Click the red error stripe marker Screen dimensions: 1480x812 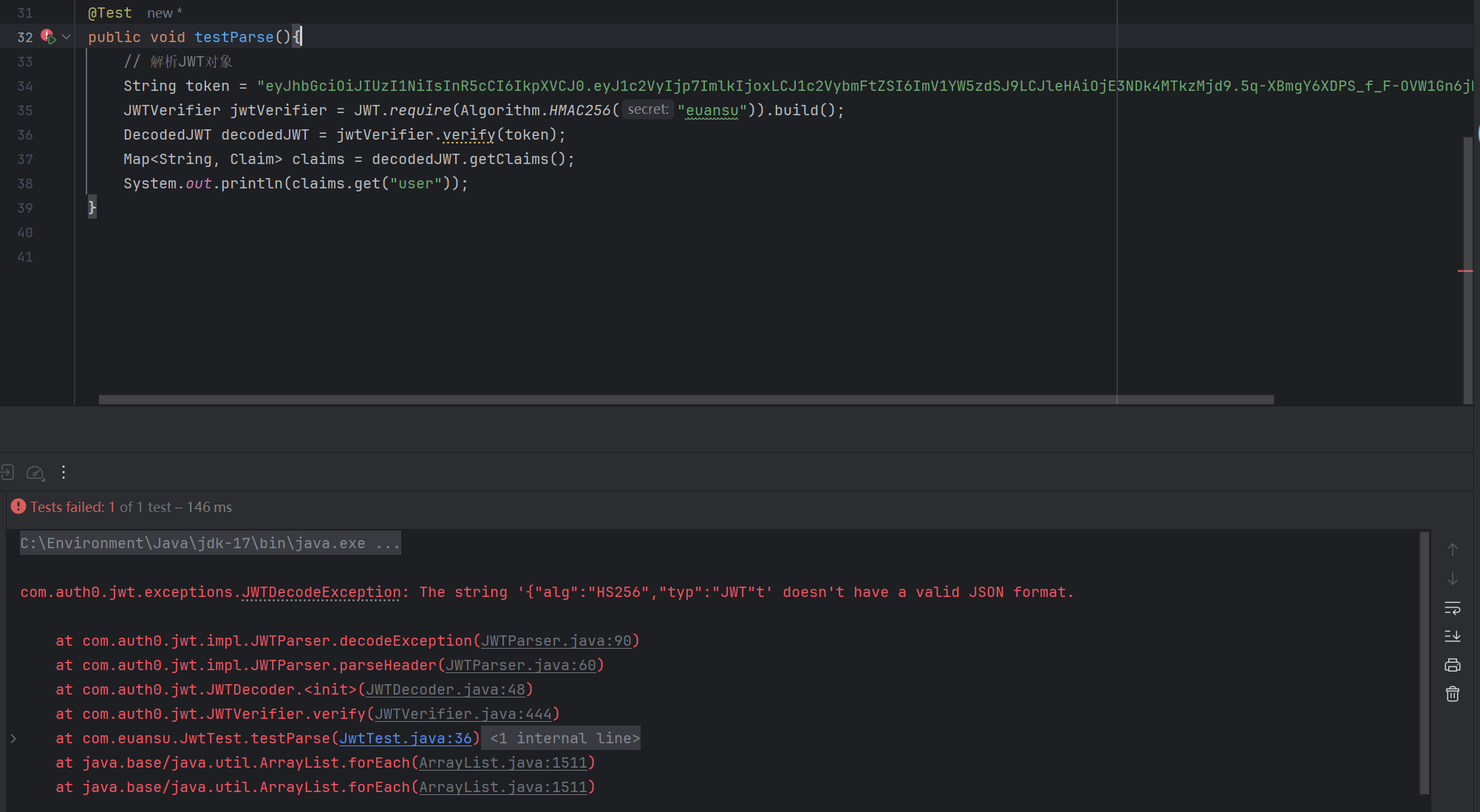[1465, 271]
